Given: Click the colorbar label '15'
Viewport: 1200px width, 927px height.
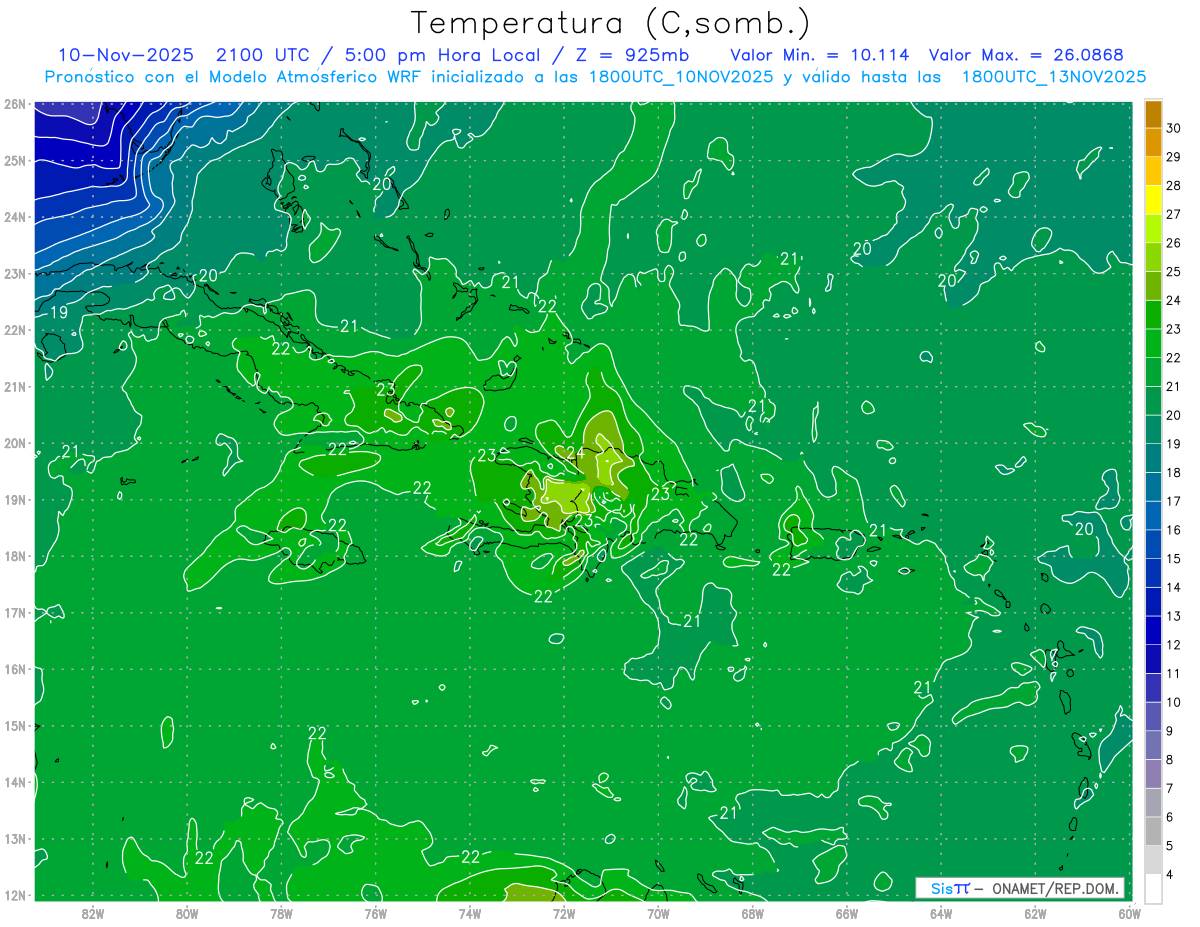Looking at the screenshot, I should (1174, 559).
